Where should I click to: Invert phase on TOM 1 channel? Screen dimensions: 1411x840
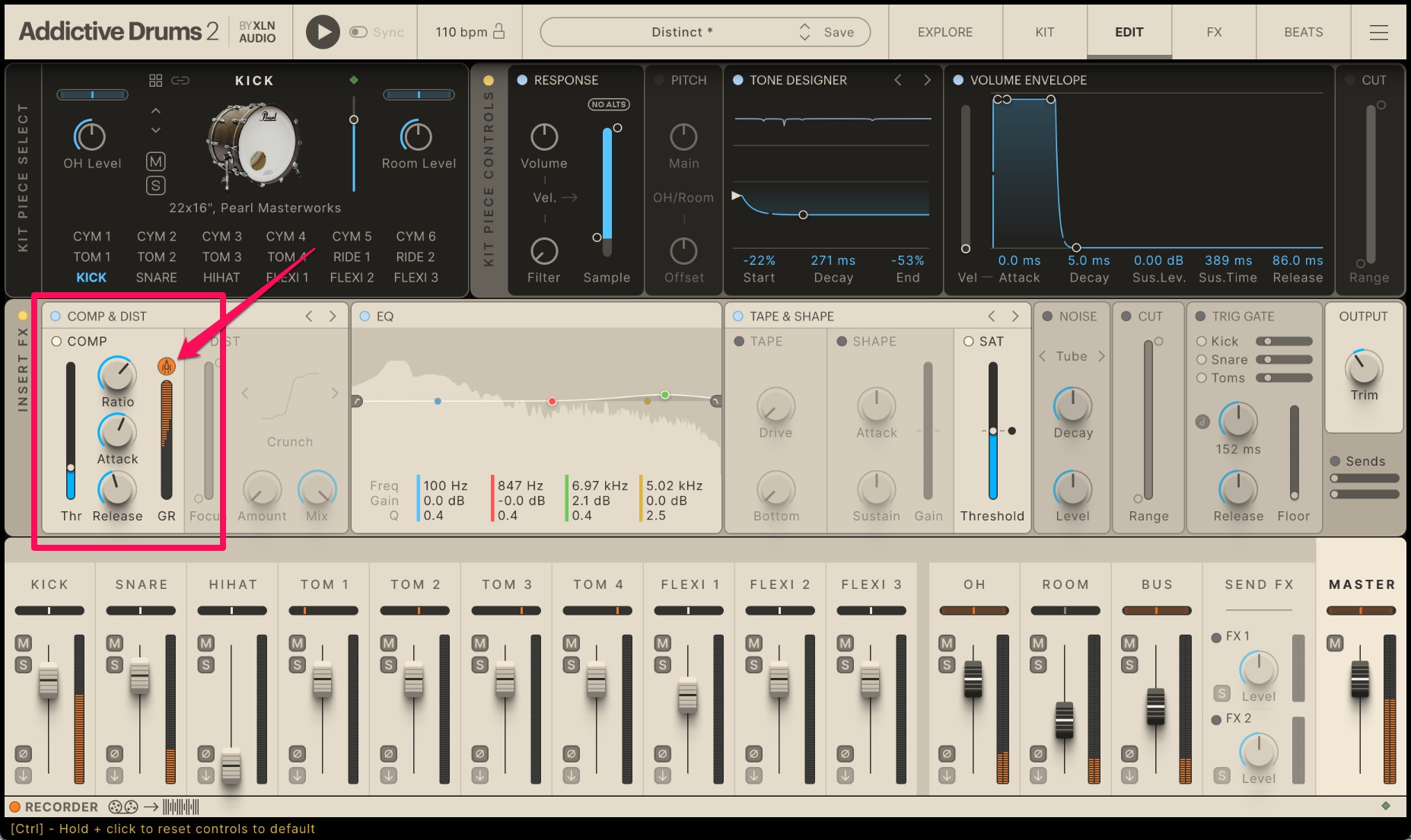coord(298,754)
